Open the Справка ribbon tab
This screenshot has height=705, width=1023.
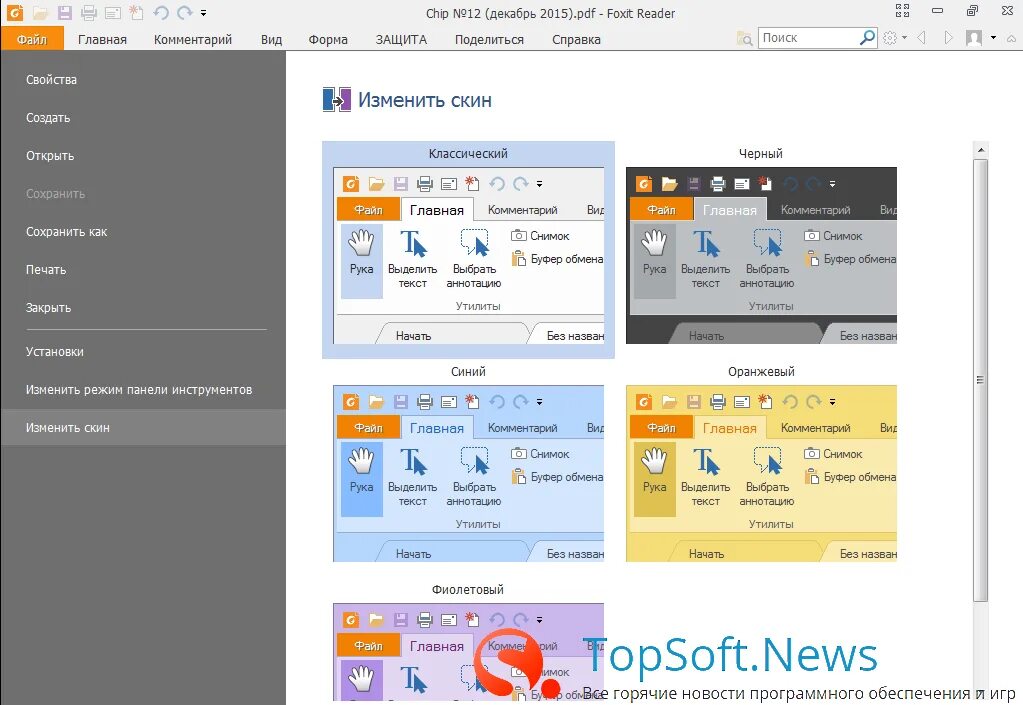point(576,39)
